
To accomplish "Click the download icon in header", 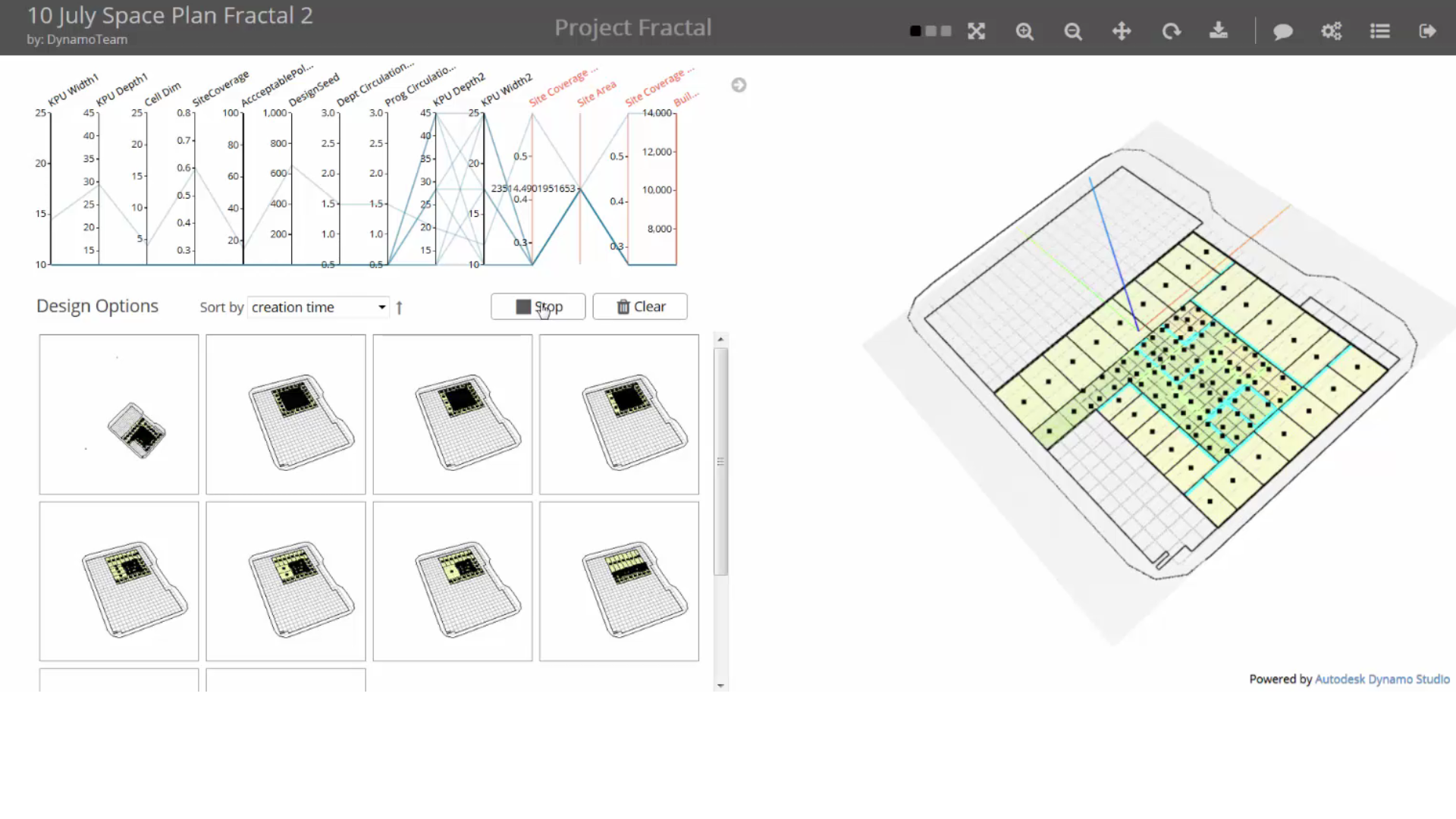I will pyautogui.click(x=1219, y=31).
